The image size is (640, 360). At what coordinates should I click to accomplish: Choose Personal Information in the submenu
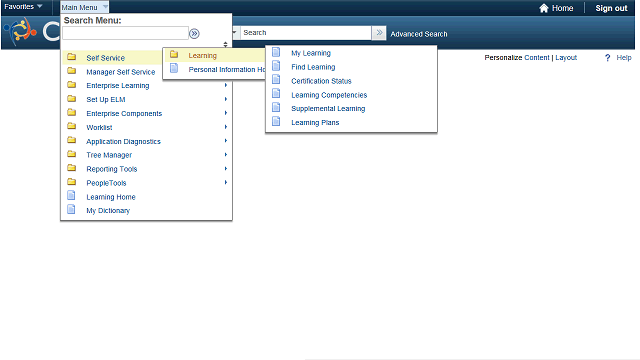[227, 69]
